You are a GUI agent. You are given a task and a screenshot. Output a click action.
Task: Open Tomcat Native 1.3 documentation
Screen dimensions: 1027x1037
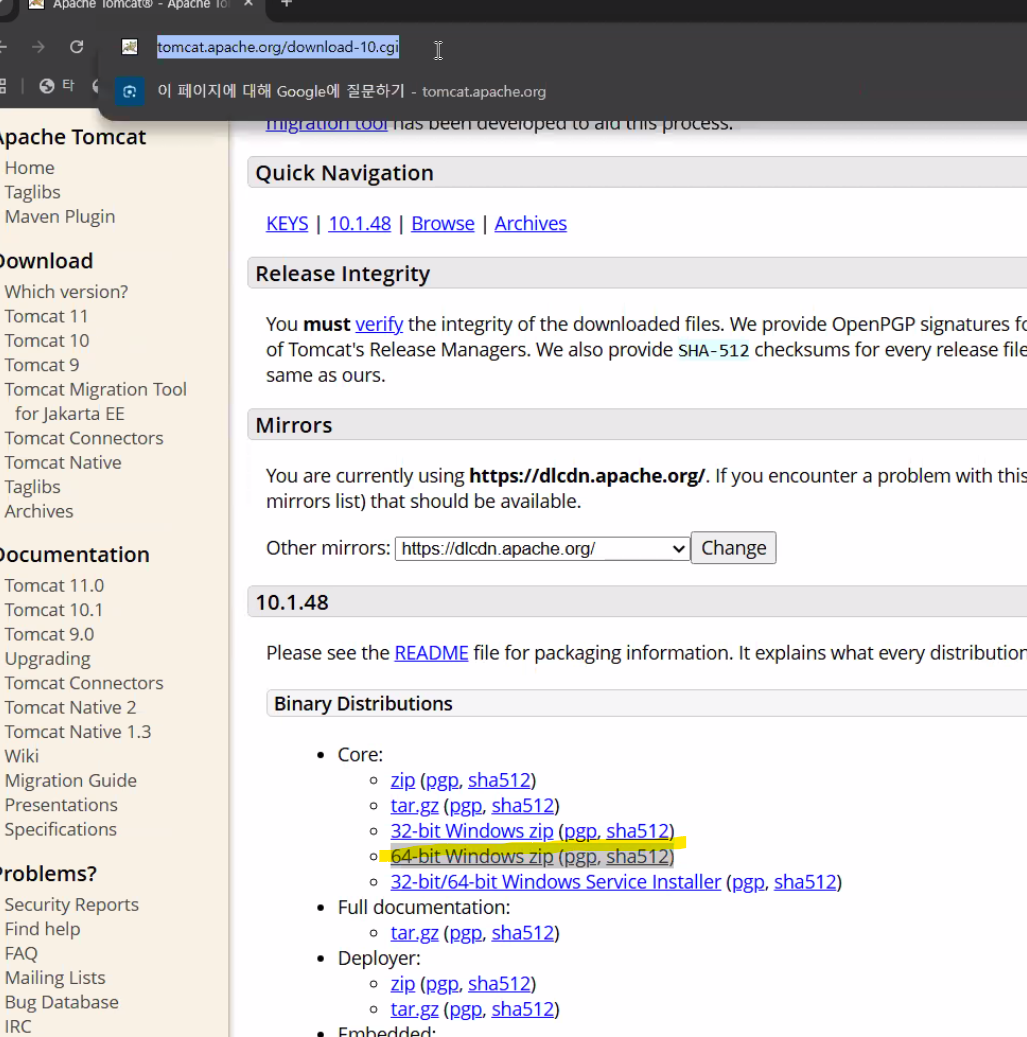[x=78, y=732]
